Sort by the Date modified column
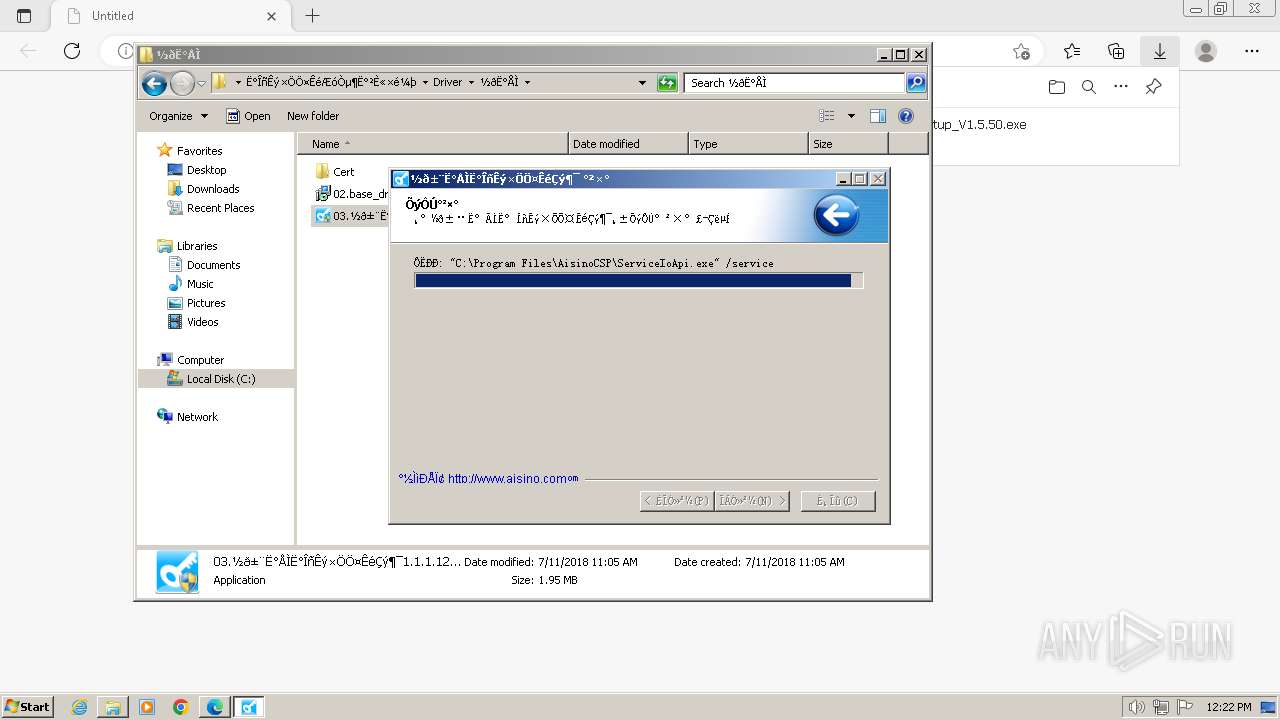The height and width of the screenshot is (720, 1280). (628, 144)
